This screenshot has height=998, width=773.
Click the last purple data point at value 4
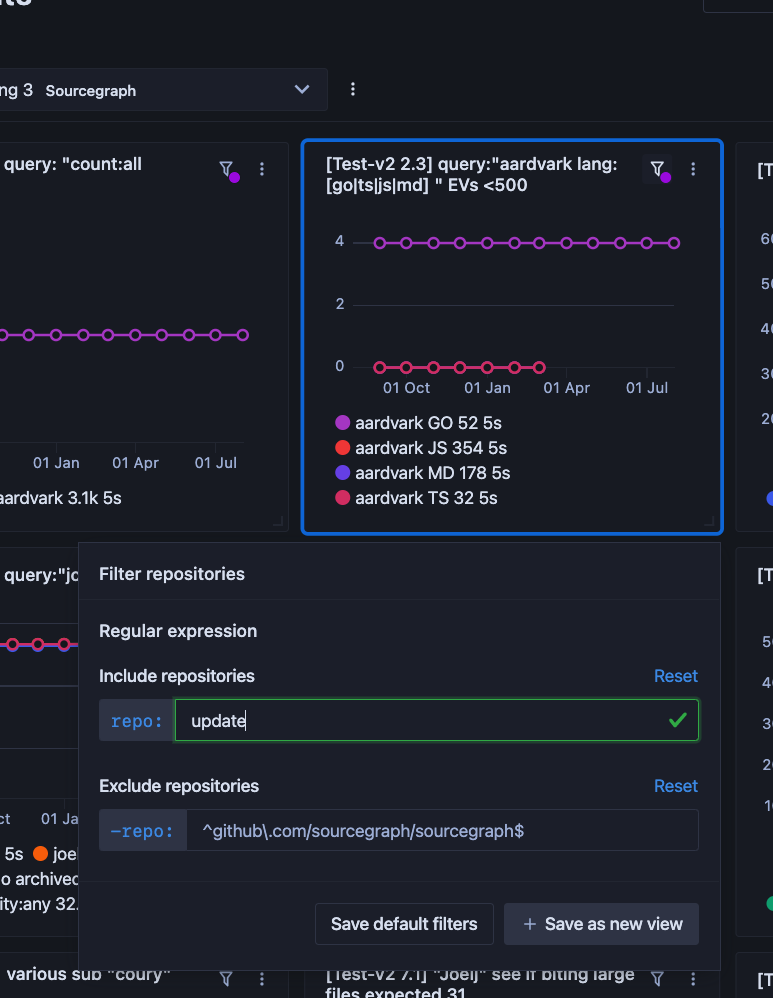tap(674, 243)
